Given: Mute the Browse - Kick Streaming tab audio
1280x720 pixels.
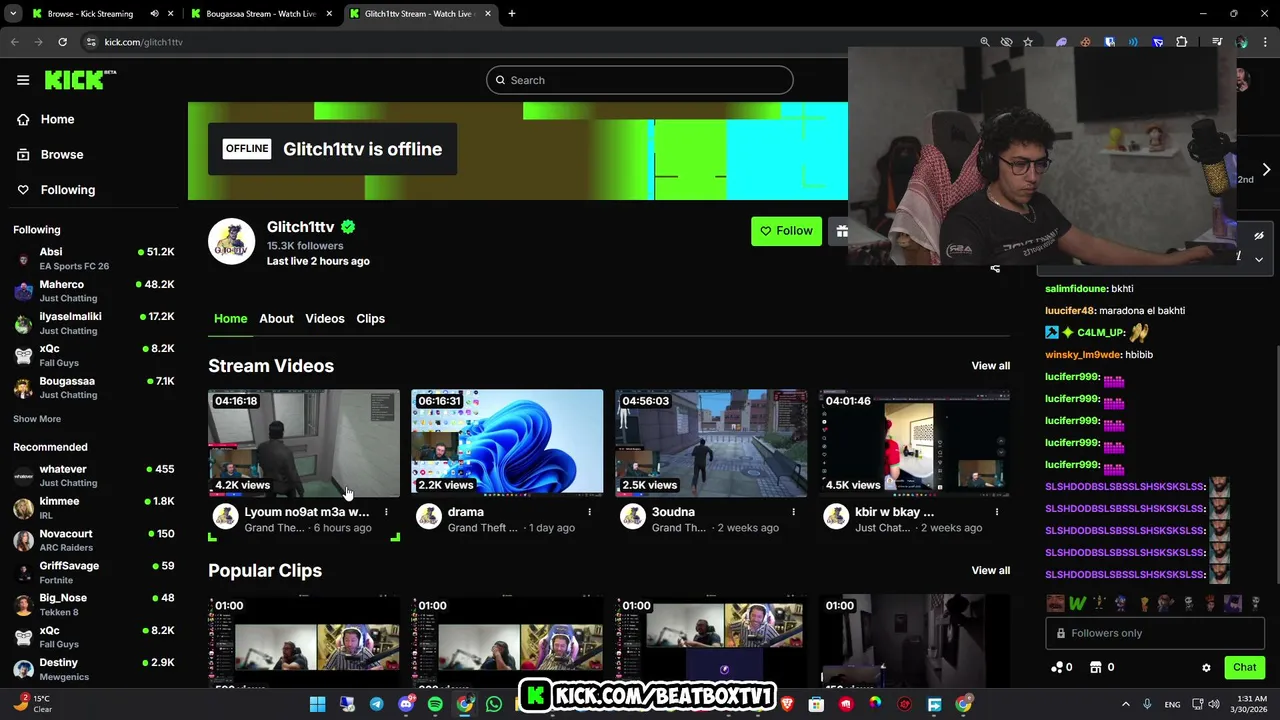Looking at the screenshot, I should [x=154, y=14].
